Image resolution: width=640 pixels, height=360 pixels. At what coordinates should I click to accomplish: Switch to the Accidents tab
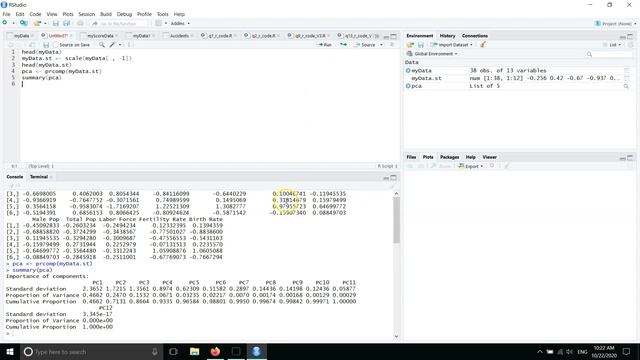(x=179, y=36)
